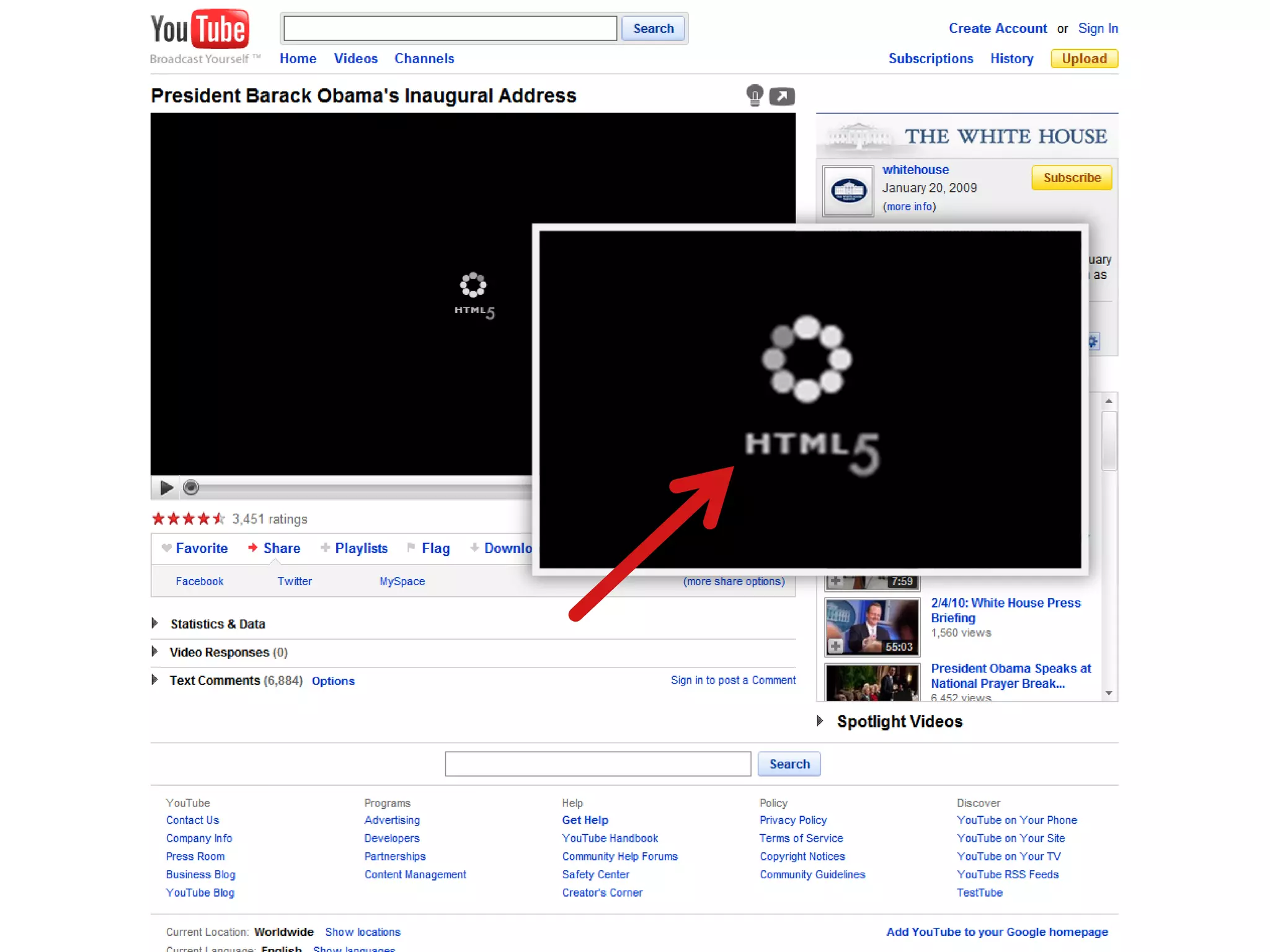
Task: Share the video on Twitter
Action: pos(295,581)
